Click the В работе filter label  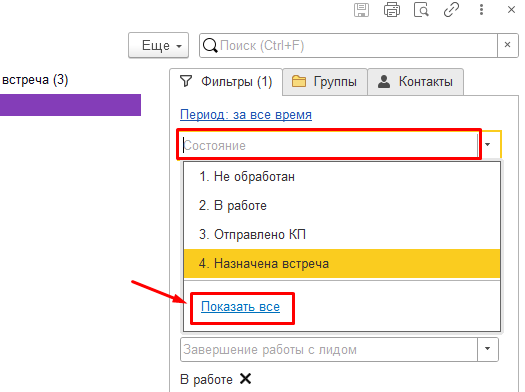(x=207, y=380)
